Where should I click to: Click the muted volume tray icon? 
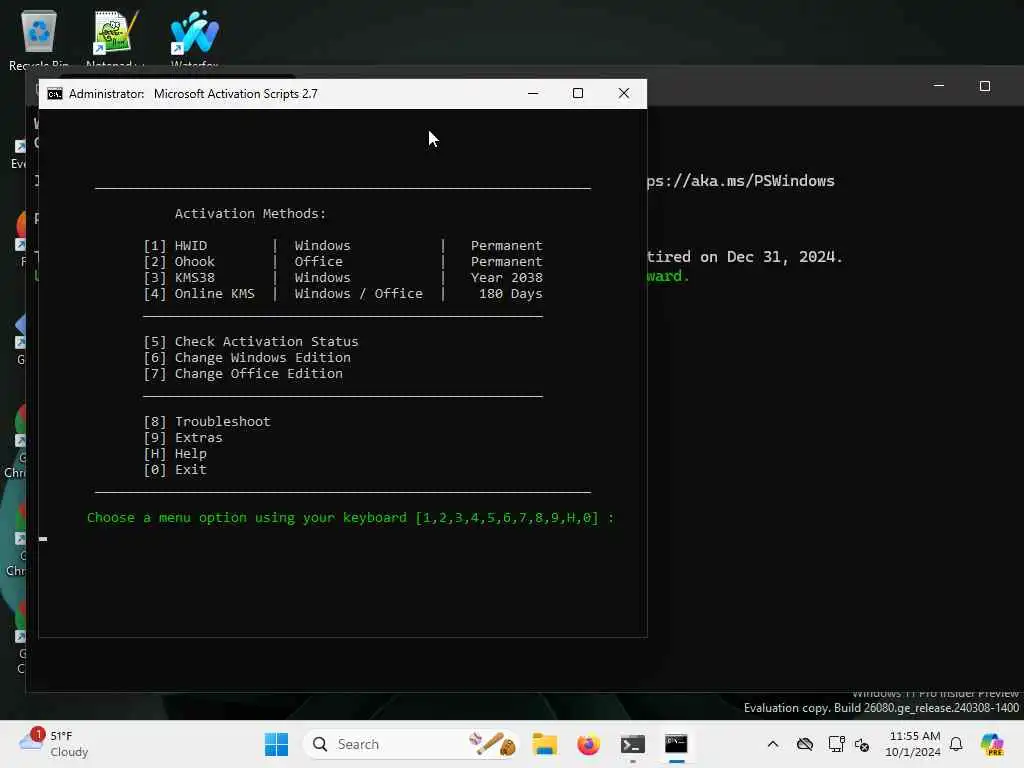[862, 744]
